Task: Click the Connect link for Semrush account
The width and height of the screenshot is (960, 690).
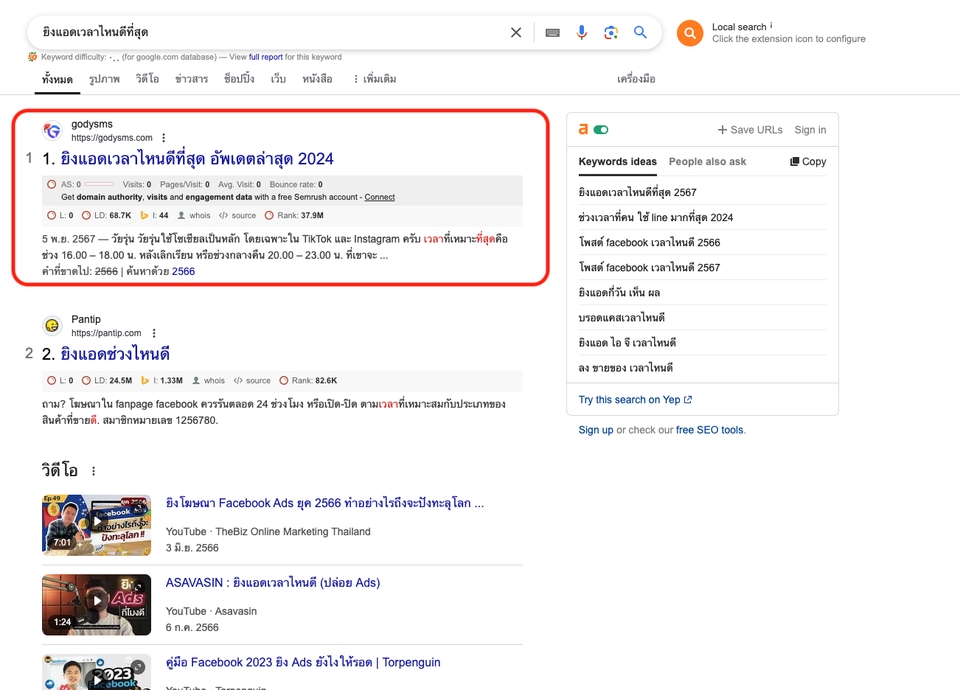Action: [379, 197]
